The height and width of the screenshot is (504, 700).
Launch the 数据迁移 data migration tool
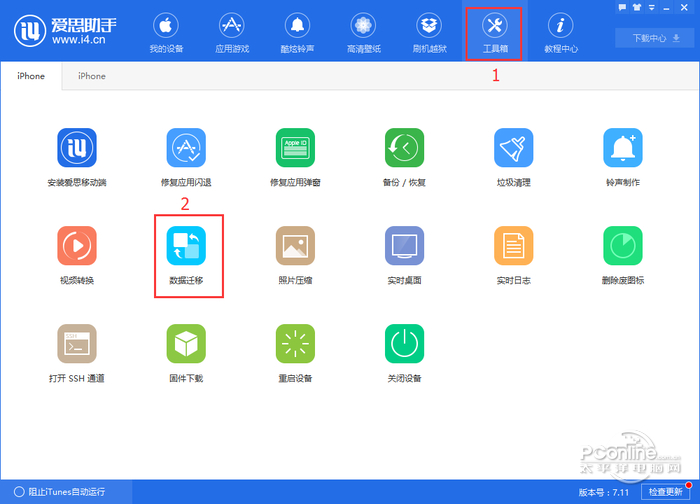click(x=186, y=255)
